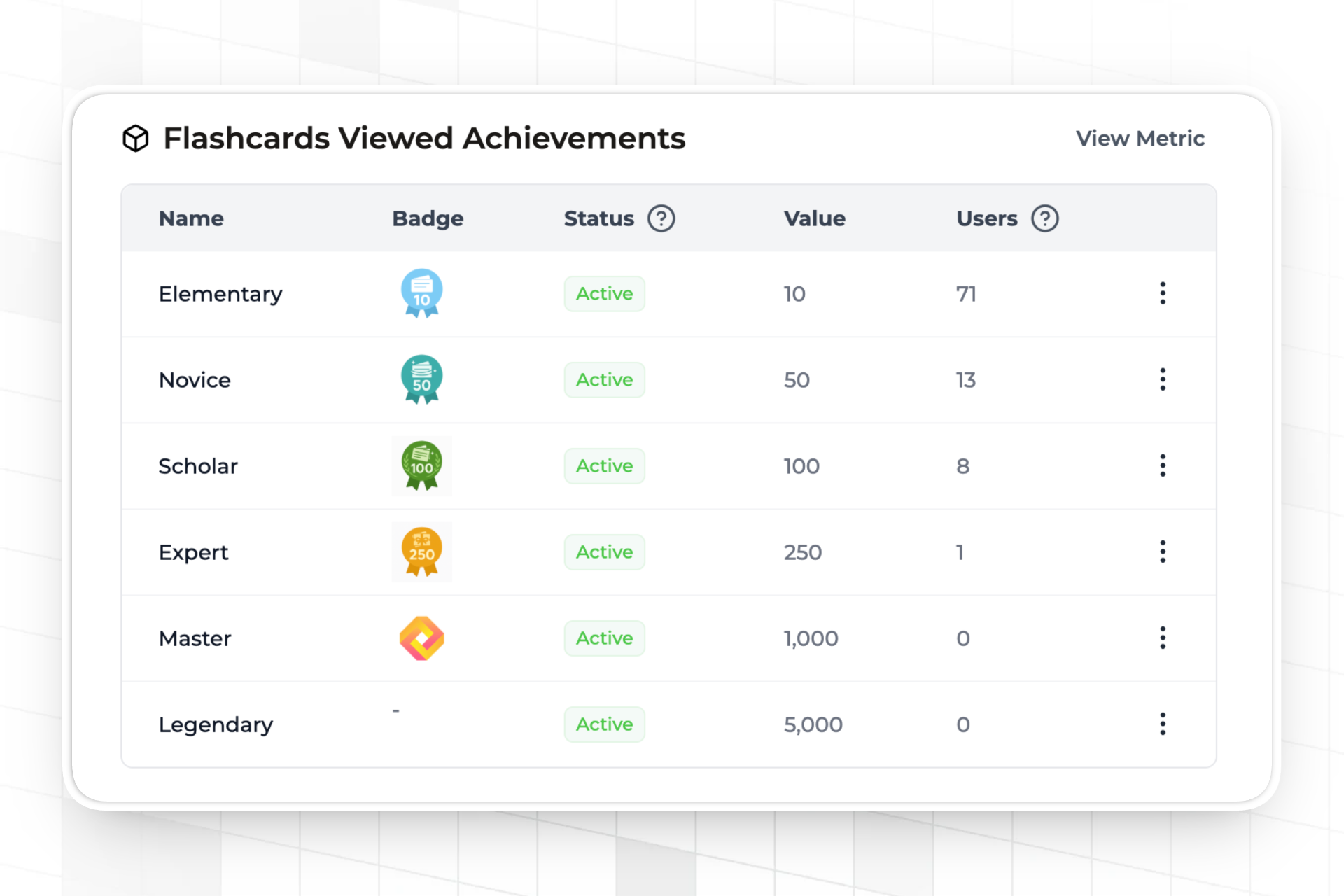
Task: Open the Users column help icon
Action: point(1044,218)
